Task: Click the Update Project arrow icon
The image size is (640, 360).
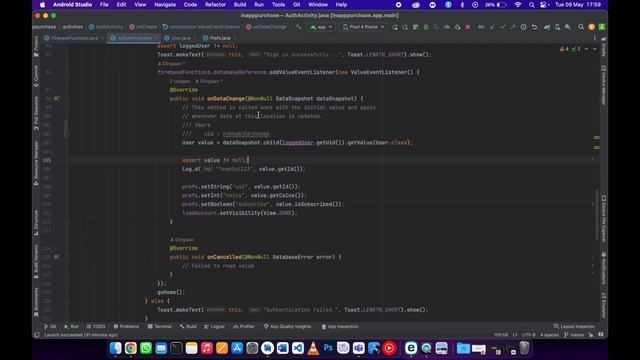Action: tap(492, 27)
